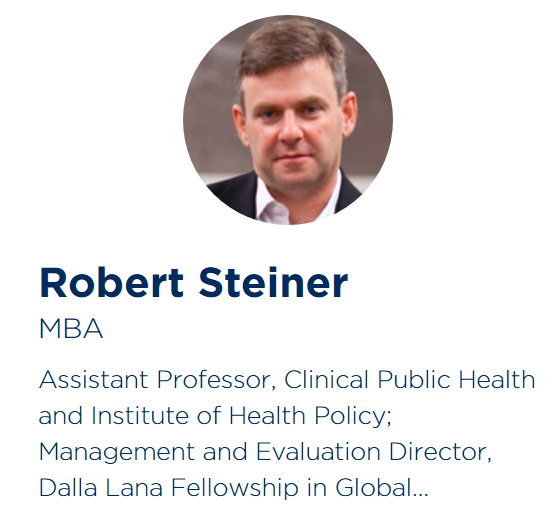Click the white shirt collar in photo
This screenshot has width=554, height=522.
coord(274,203)
